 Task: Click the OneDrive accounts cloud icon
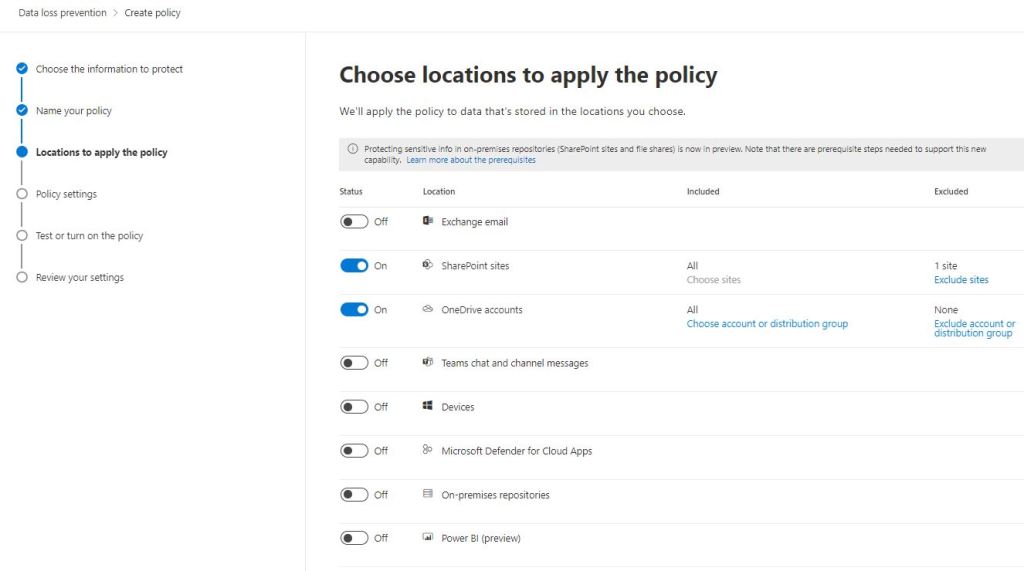point(428,309)
